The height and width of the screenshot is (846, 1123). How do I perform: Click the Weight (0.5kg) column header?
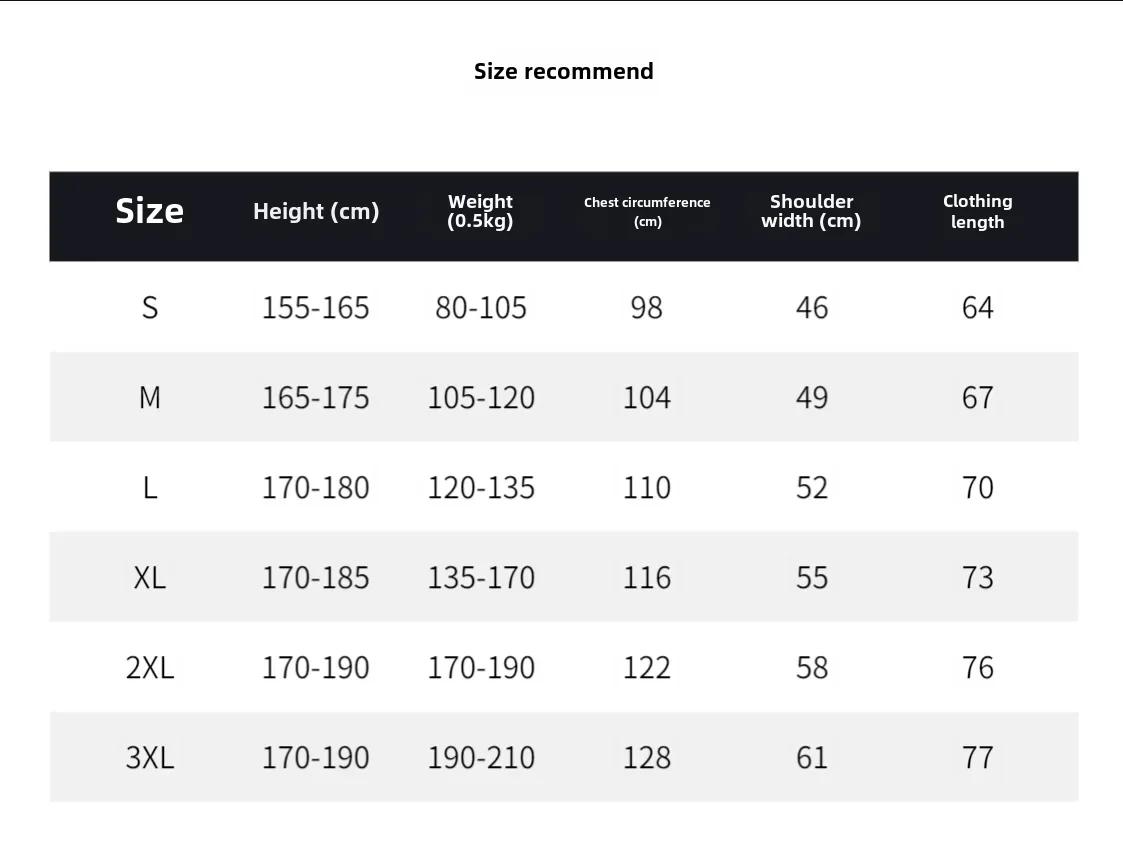pyautogui.click(x=481, y=211)
